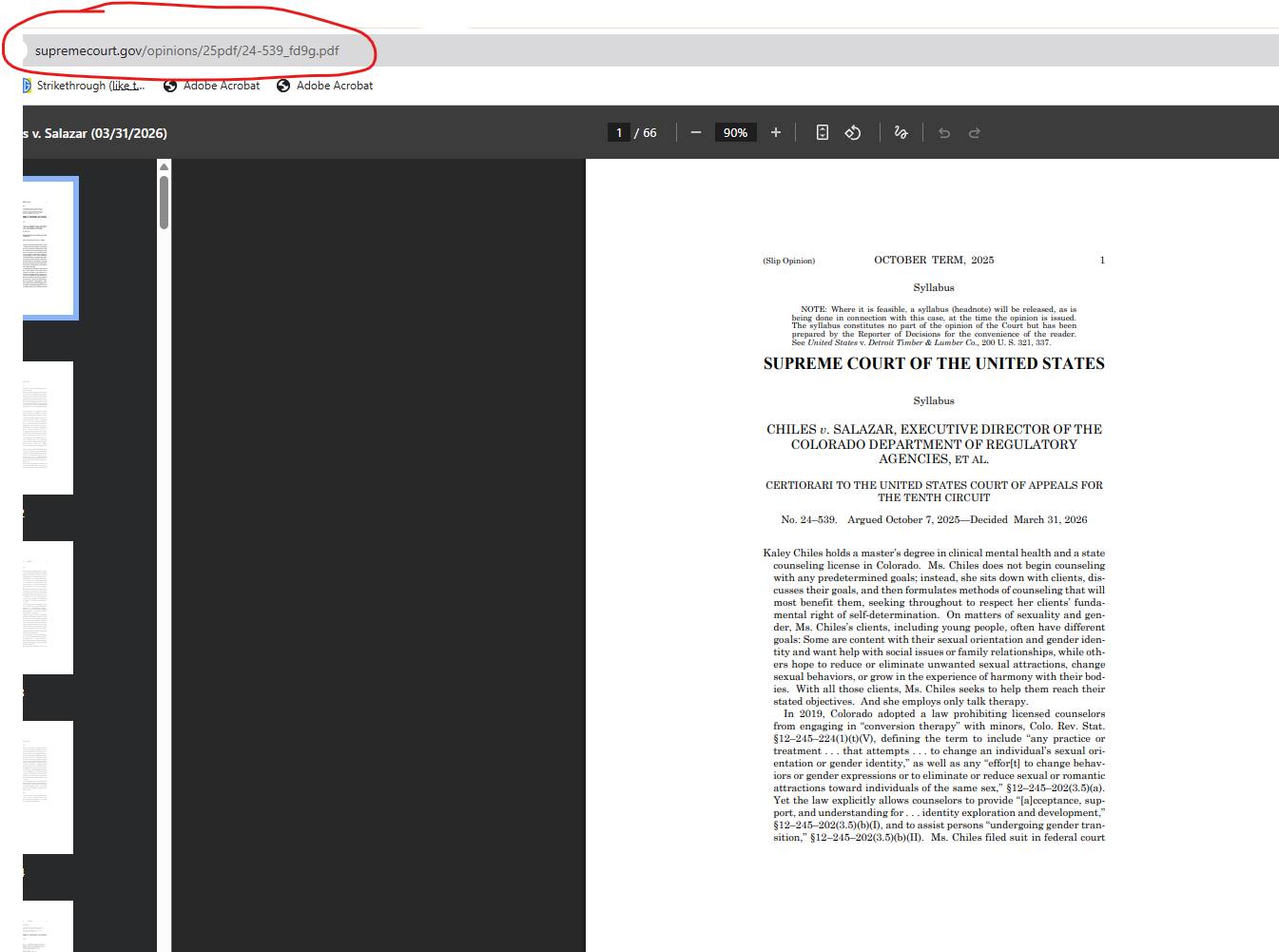Jump to the page 3 thumbnail
Screen dimensions: 1279x952
click(48, 607)
